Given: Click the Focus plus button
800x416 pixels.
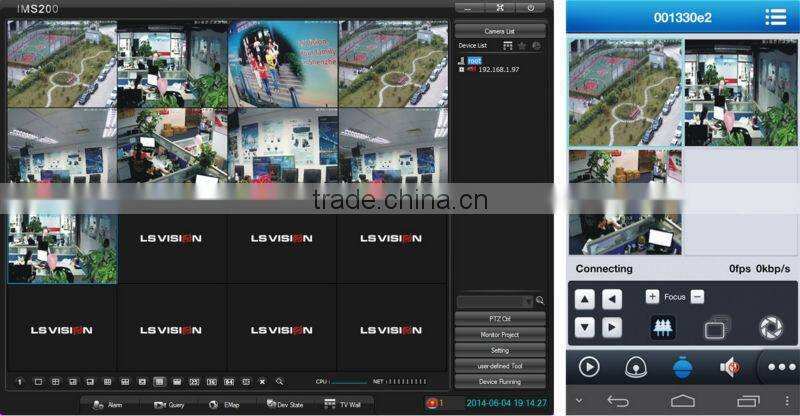Looking at the screenshot, I should (652, 297).
